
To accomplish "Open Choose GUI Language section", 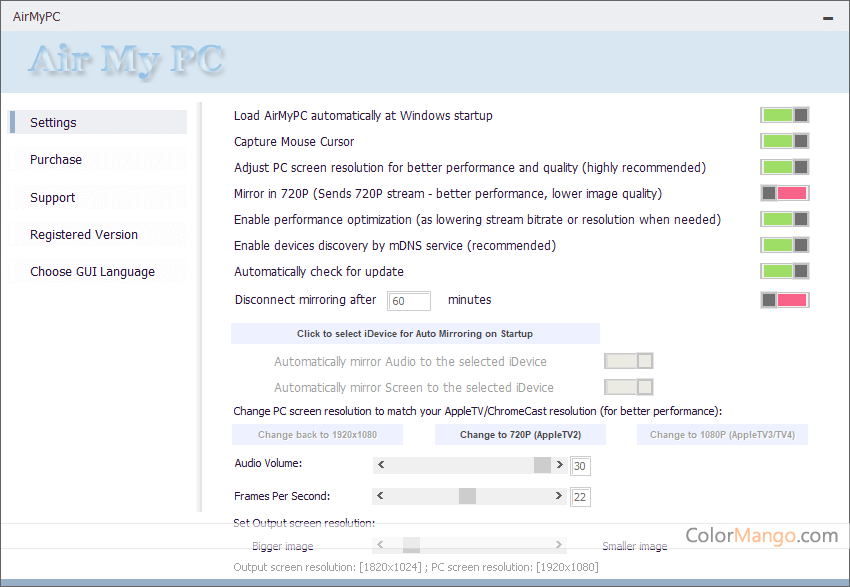I will click(99, 272).
